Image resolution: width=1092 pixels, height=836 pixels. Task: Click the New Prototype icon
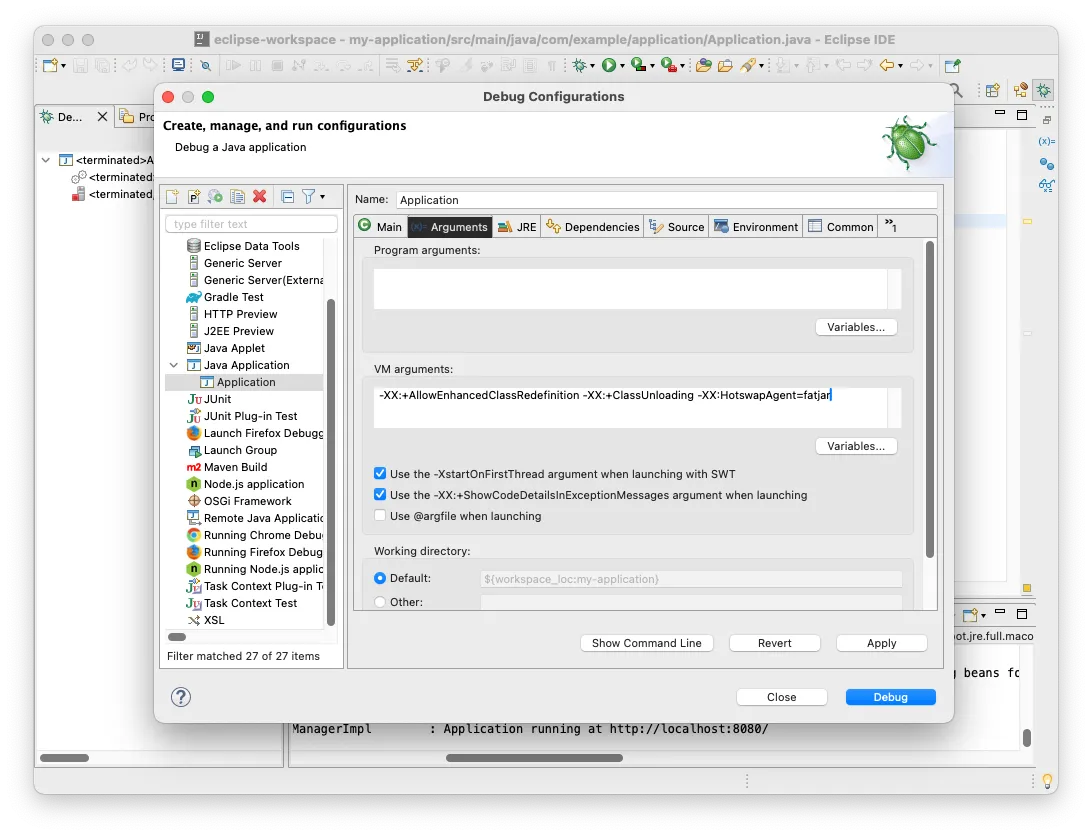193,196
